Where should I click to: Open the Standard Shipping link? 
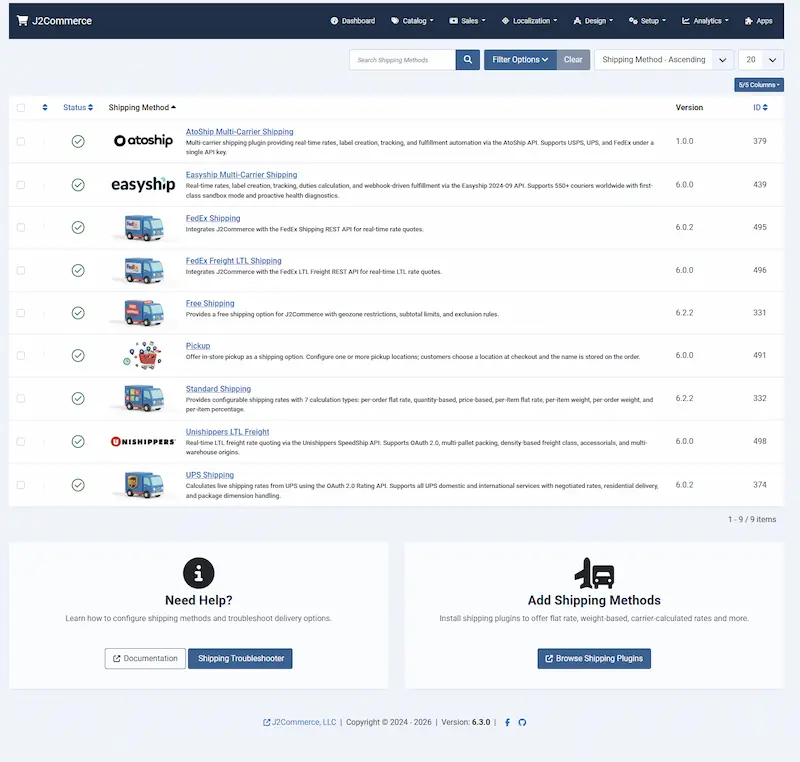218,389
